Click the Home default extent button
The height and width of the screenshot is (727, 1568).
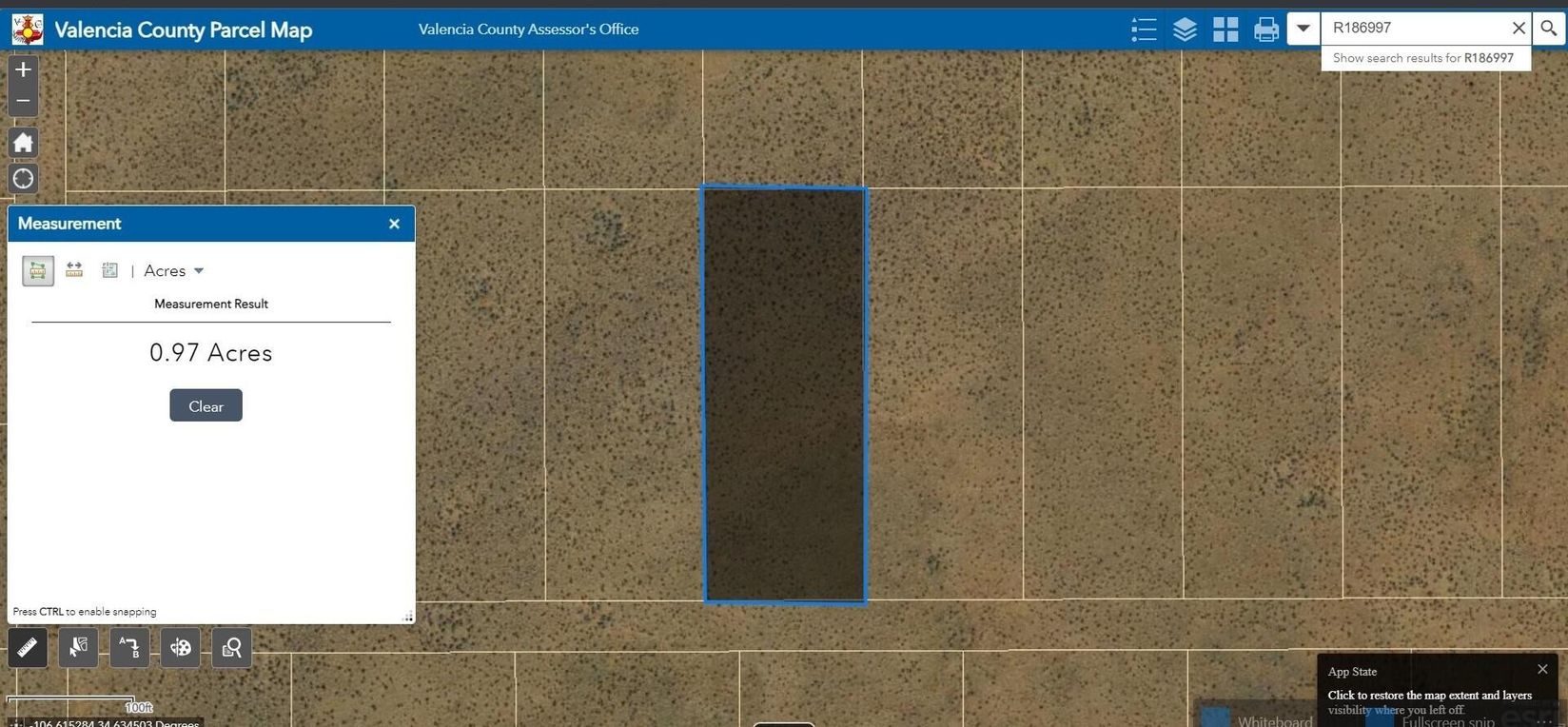point(24,143)
